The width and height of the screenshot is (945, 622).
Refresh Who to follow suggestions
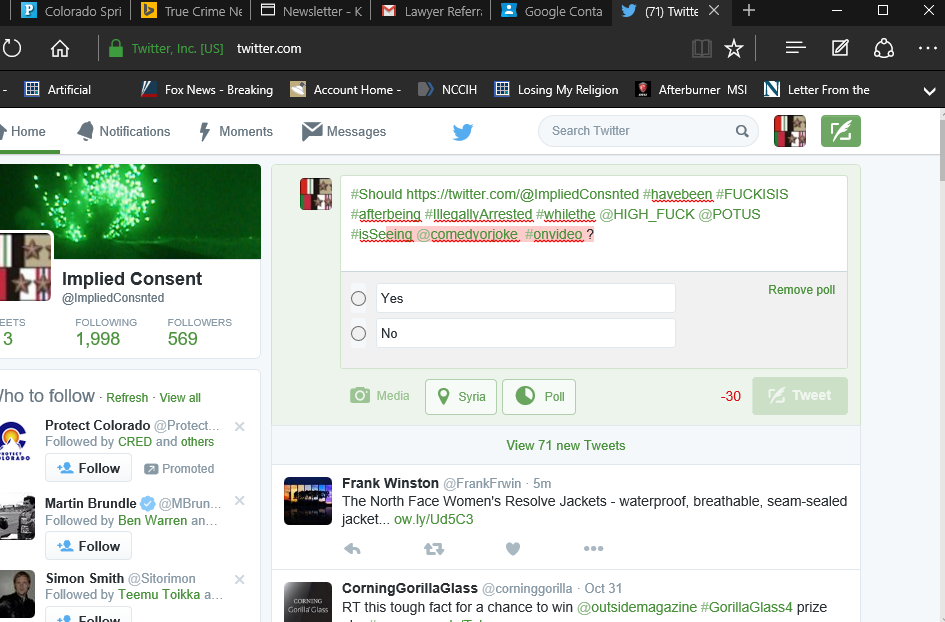click(127, 398)
